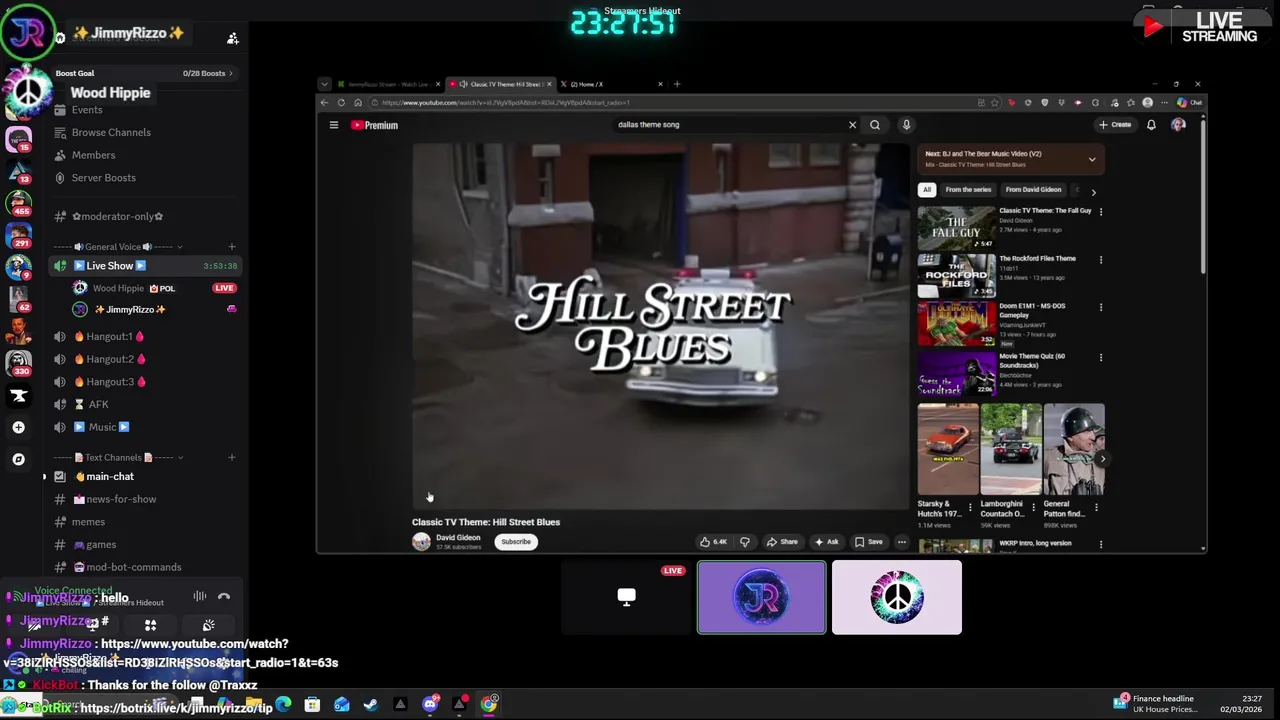The height and width of the screenshot is (720, 1280).
Task: Explore discoverable servers compass icon
Action: click(x=18, y=459)
